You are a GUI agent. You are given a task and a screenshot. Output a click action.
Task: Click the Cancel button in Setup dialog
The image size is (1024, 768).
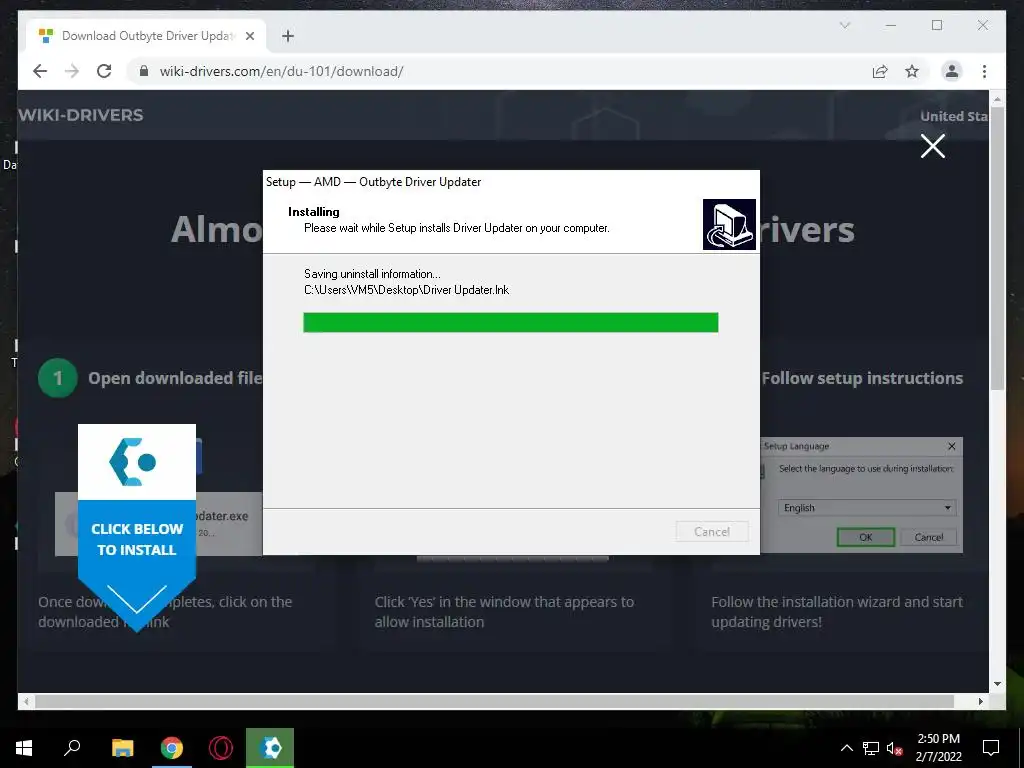(x=712, y=532)
